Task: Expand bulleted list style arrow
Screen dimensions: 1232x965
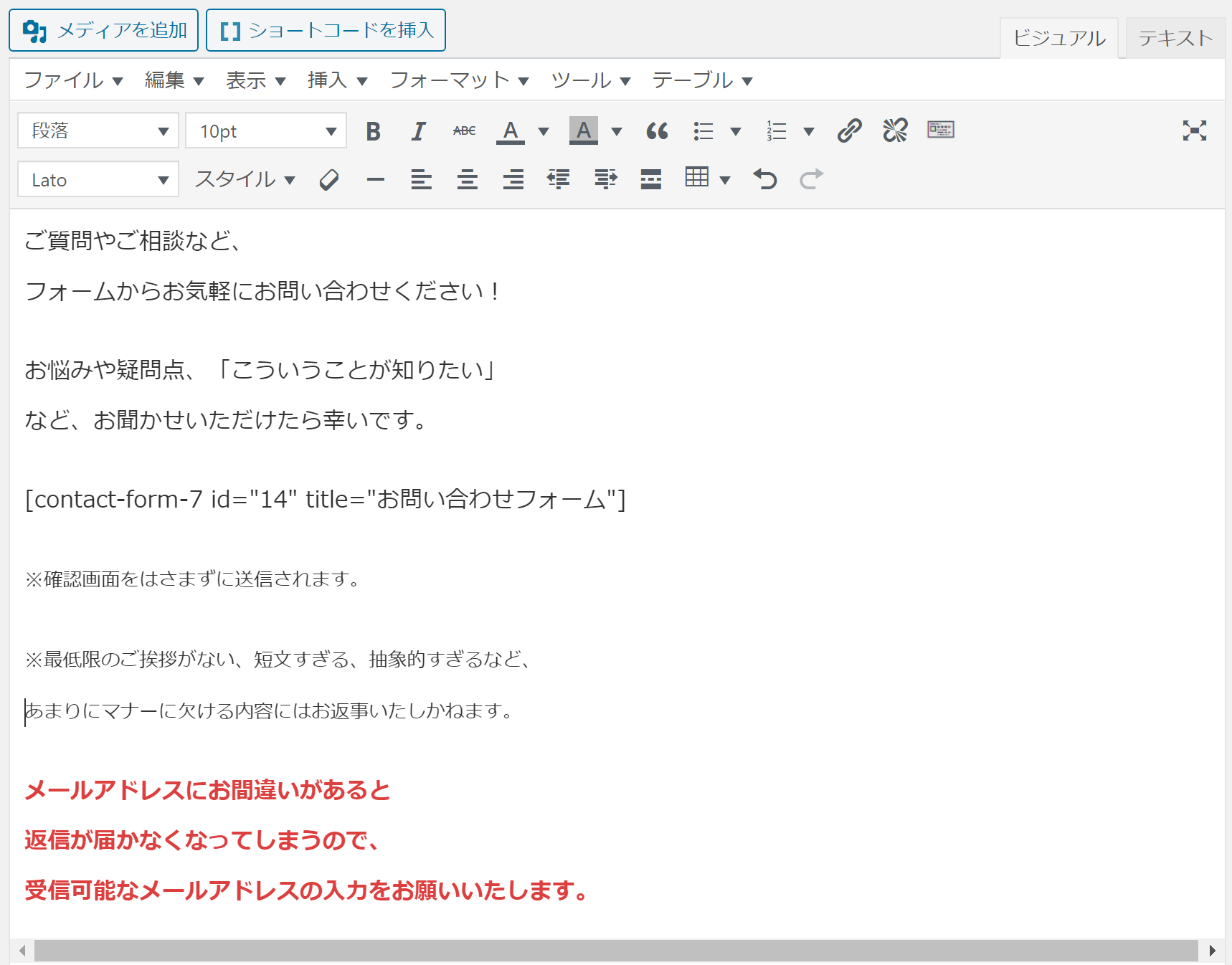Action: [736, 131]
